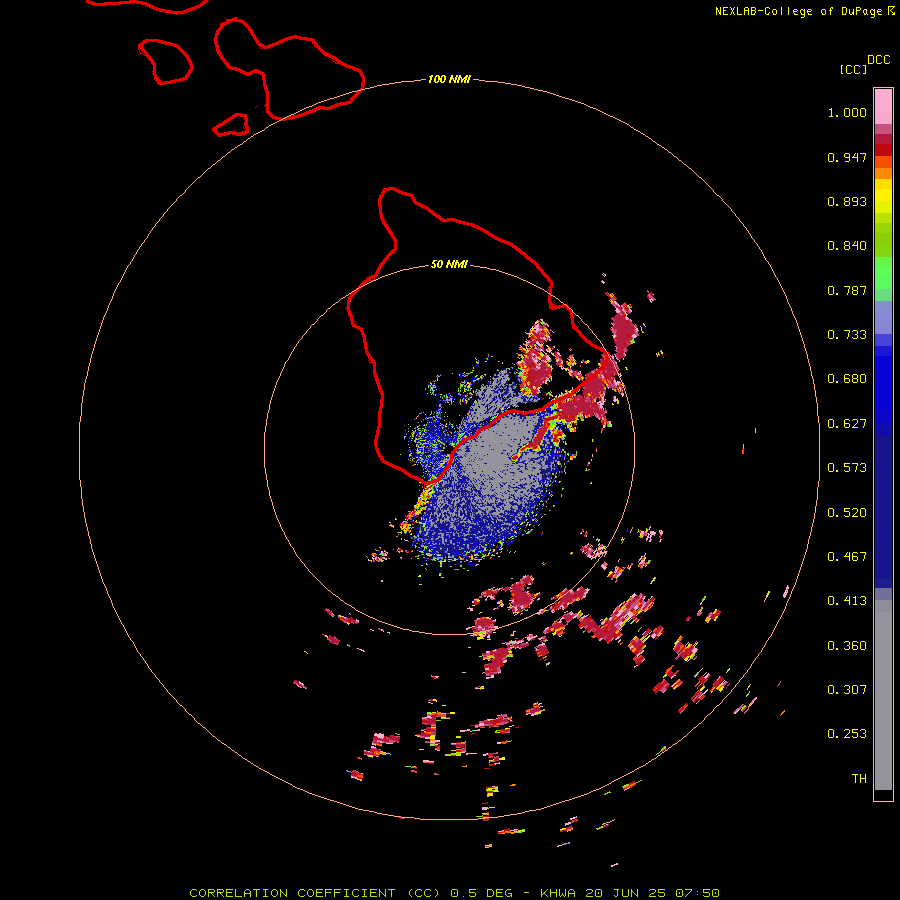
Task: Click the pink top color of the scale bar
Action: click(883, 106)
